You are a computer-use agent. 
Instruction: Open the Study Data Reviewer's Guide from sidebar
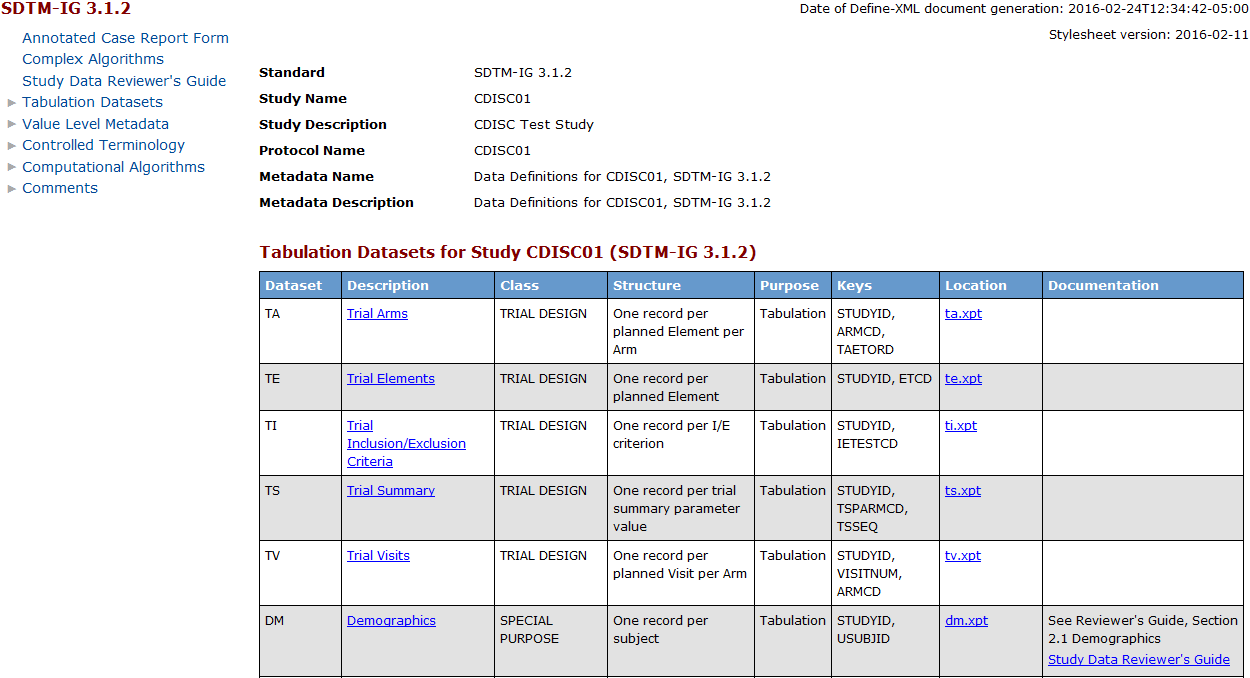(x=123, y=81)
